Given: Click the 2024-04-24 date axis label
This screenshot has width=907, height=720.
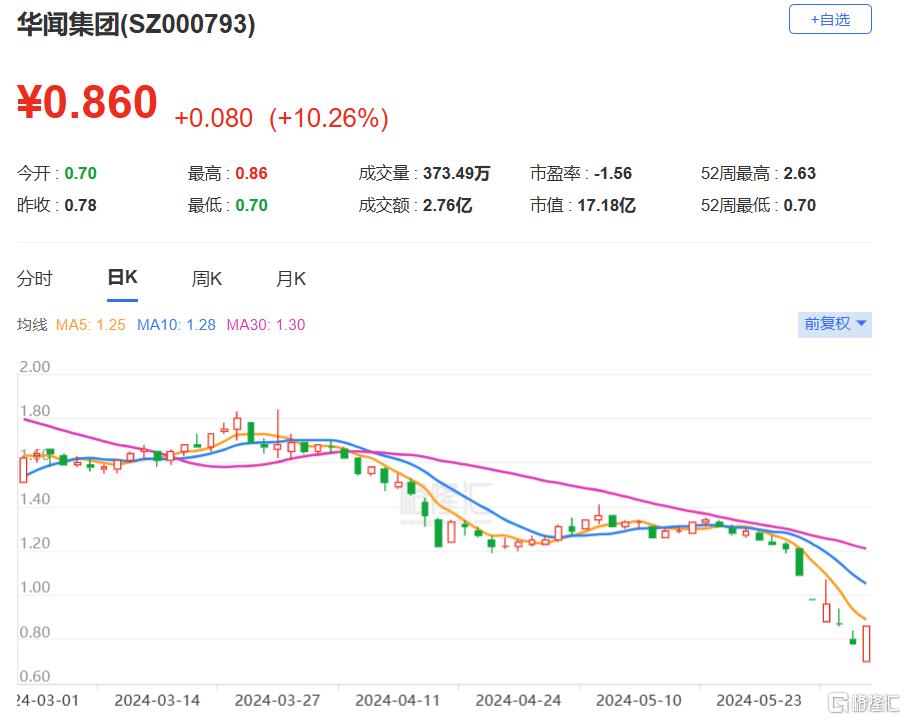Looking at the screenshot, I should click(x=518, y=700).
